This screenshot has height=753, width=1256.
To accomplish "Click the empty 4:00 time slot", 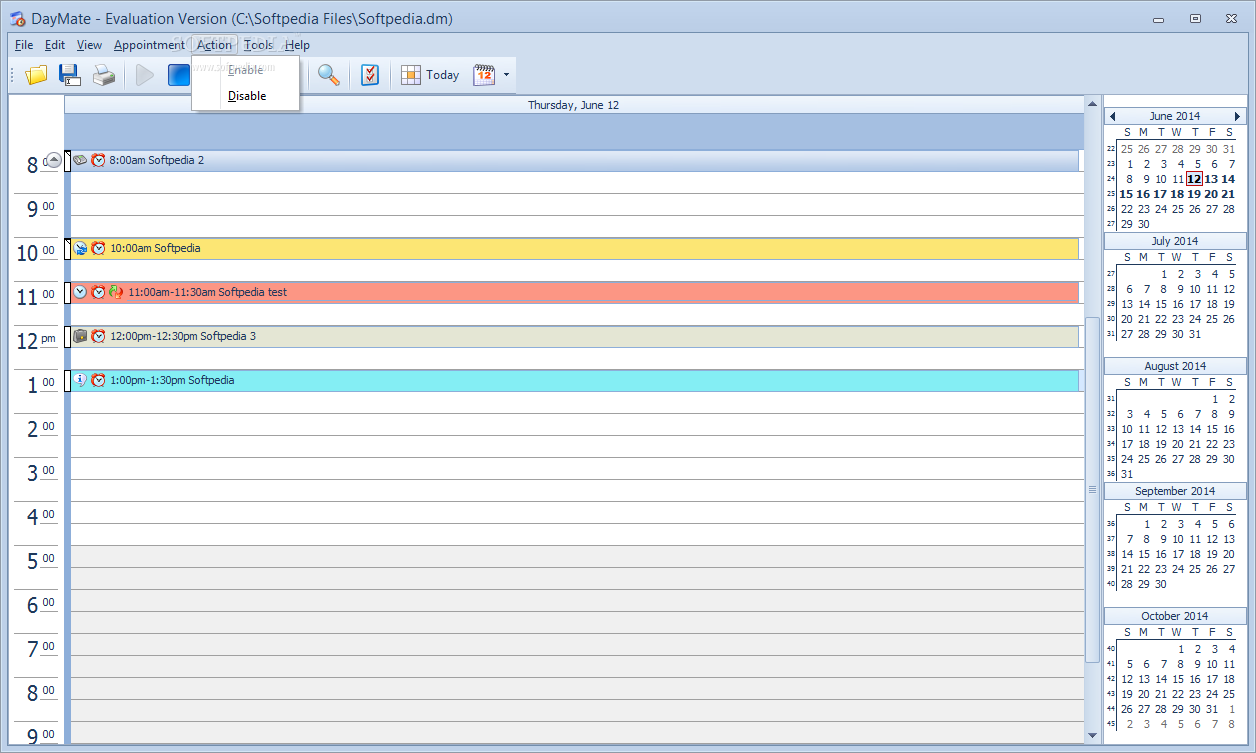I will (x=575, y=512).
